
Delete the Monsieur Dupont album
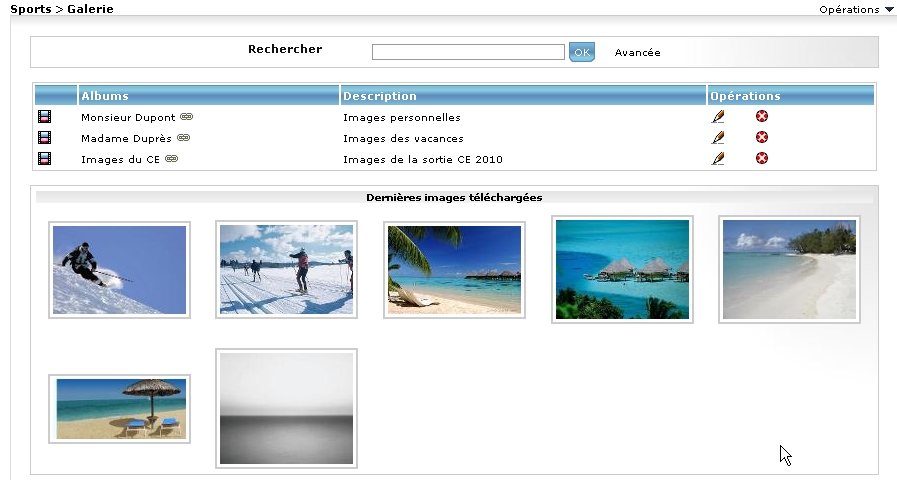762,116
